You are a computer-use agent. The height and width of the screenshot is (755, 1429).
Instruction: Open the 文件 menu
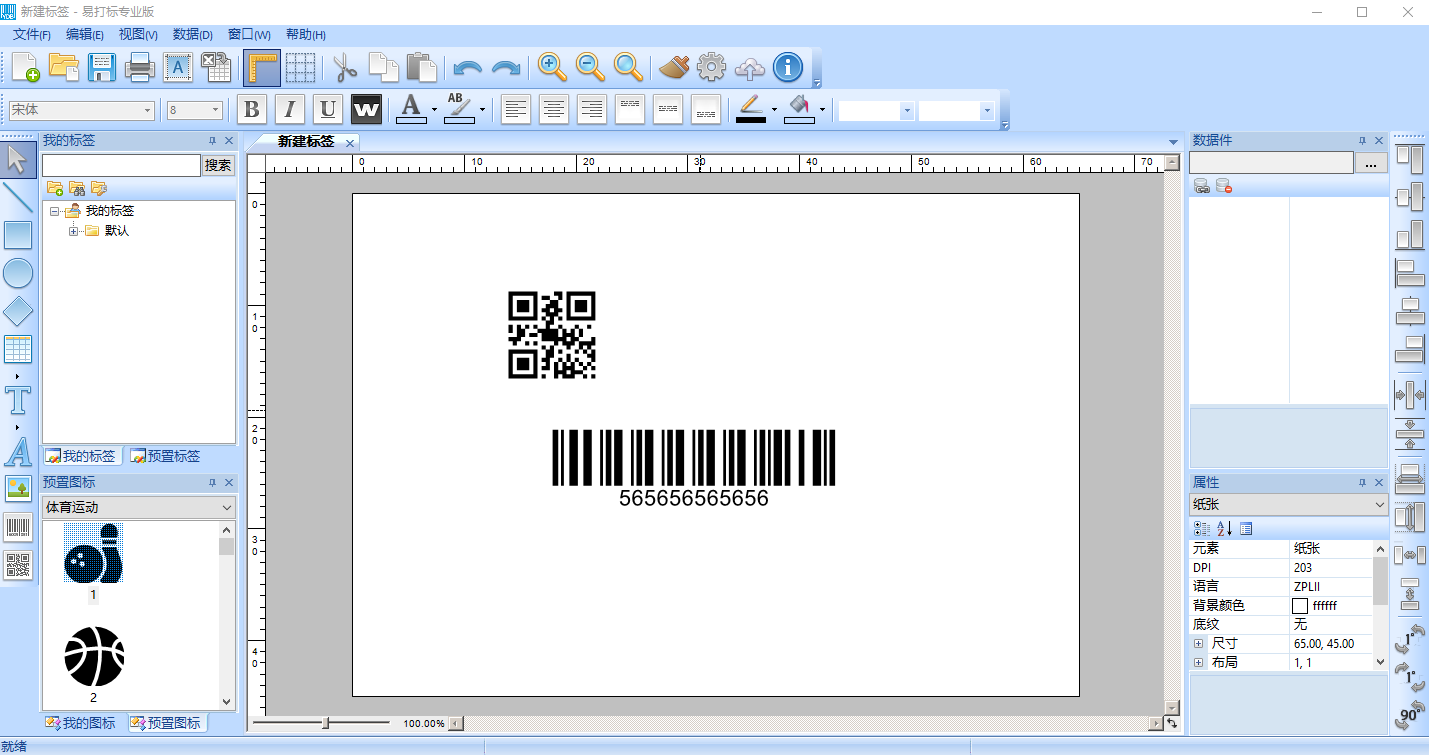(x=32, y=34)
